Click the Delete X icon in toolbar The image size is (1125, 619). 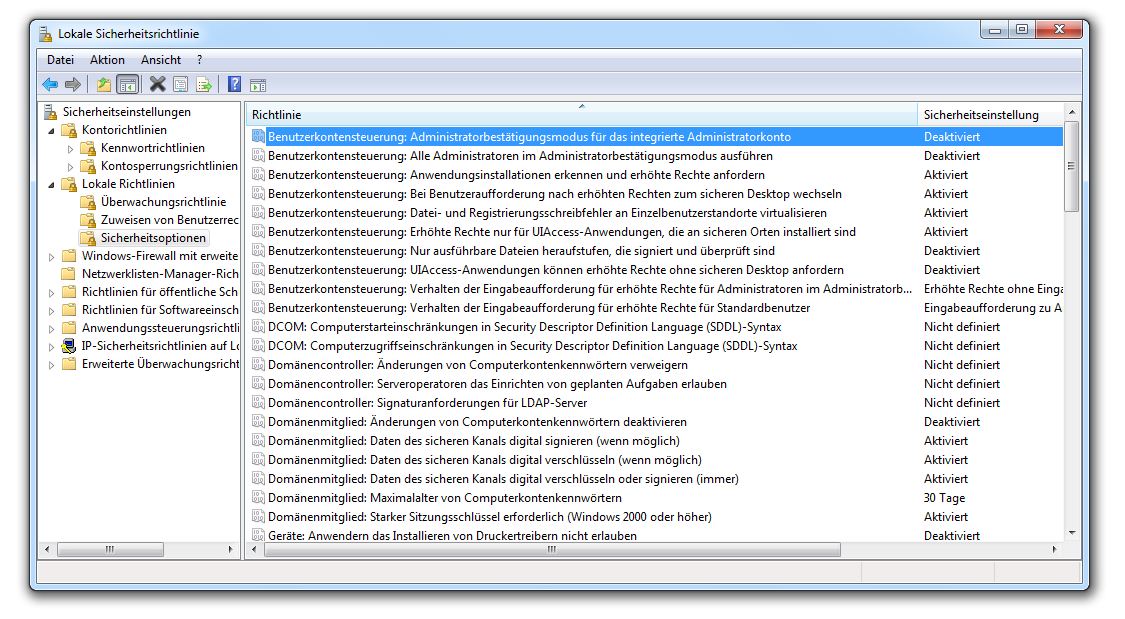[x=157, y=85]
